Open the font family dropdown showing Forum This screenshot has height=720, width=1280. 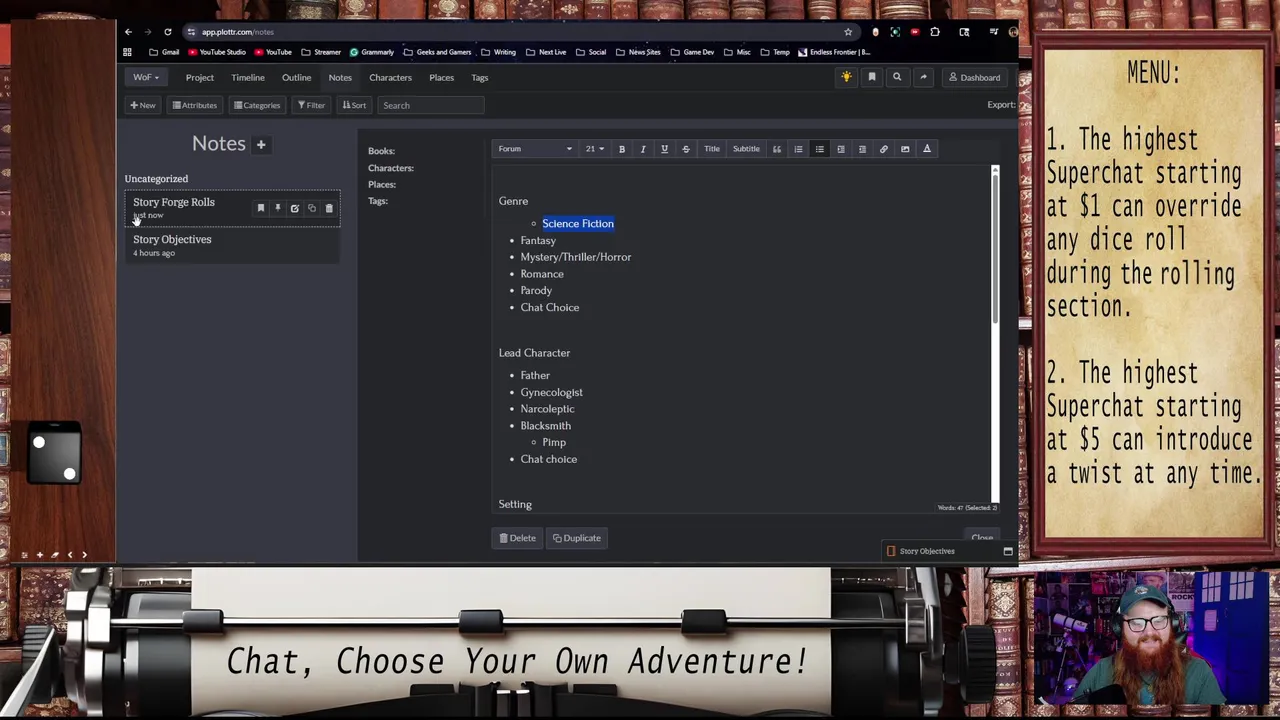click(x=535, y=149)
